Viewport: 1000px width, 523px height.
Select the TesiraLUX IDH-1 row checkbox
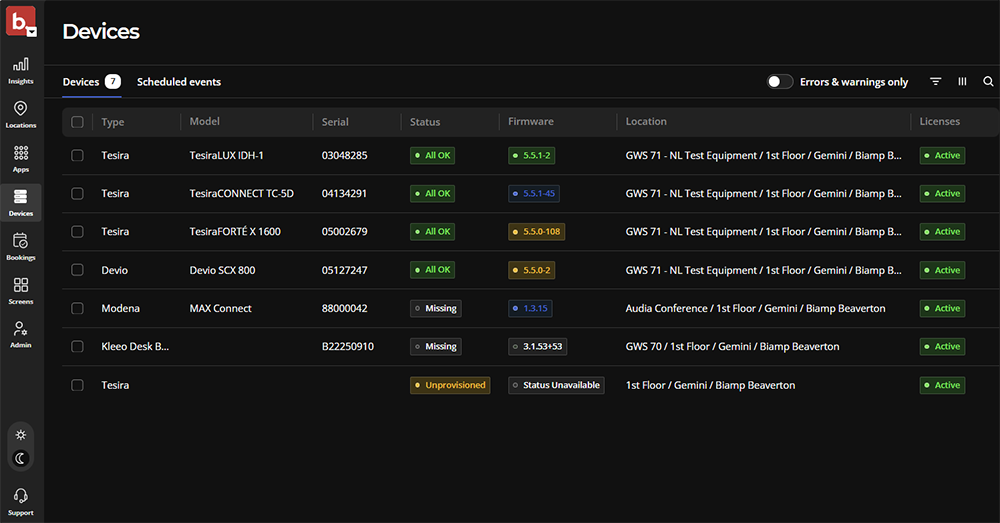click(x=77, y=155)
